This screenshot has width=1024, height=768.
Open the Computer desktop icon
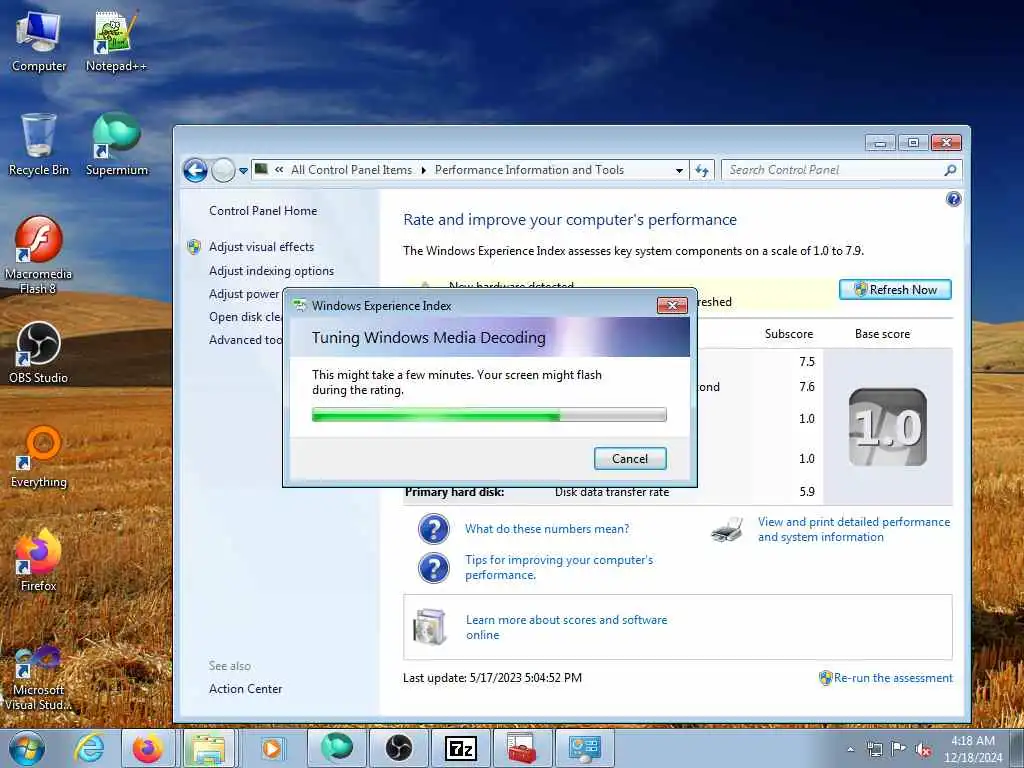[39, 41]
